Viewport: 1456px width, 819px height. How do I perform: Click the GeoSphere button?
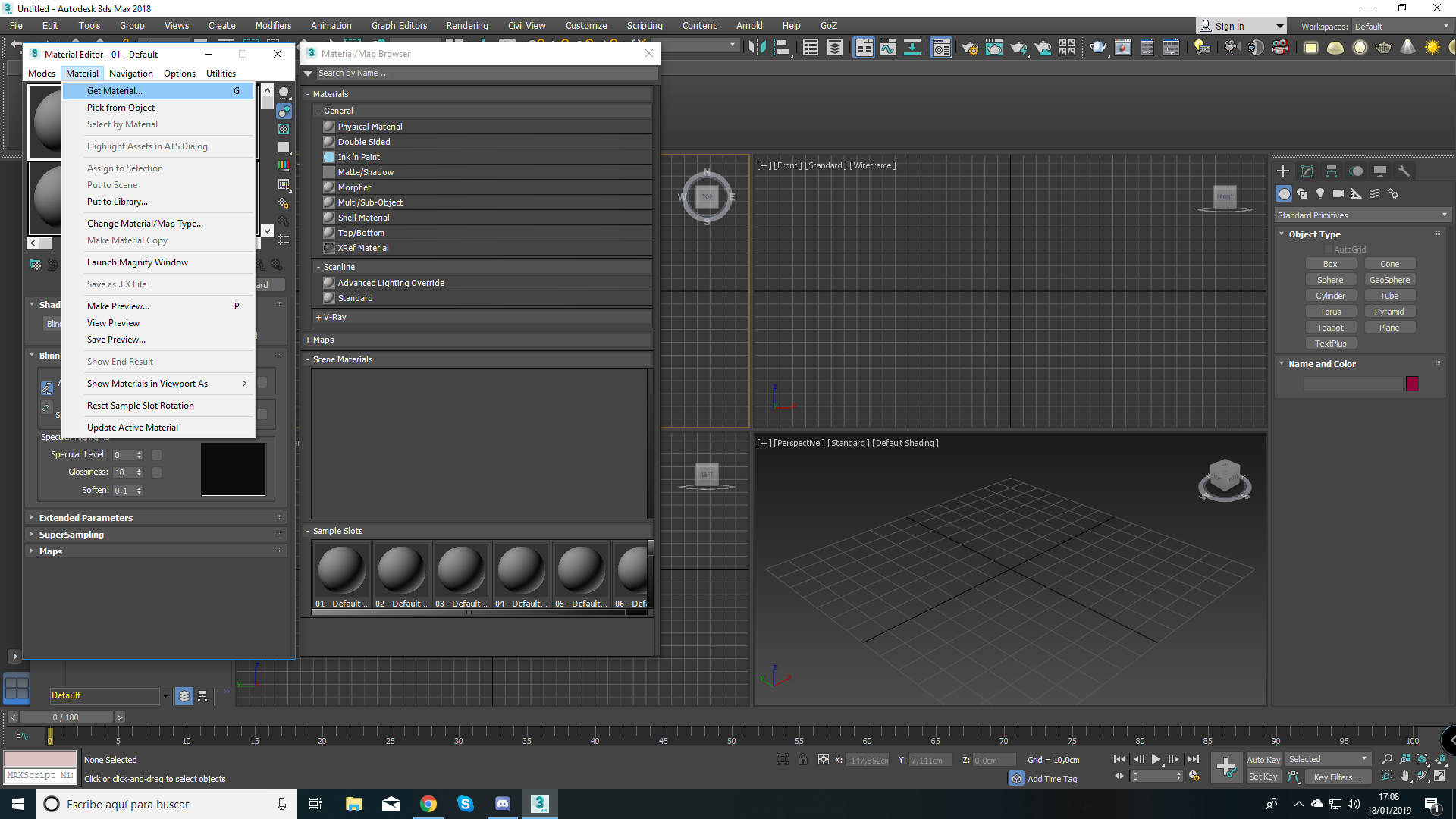click(x=1389, y=280)
